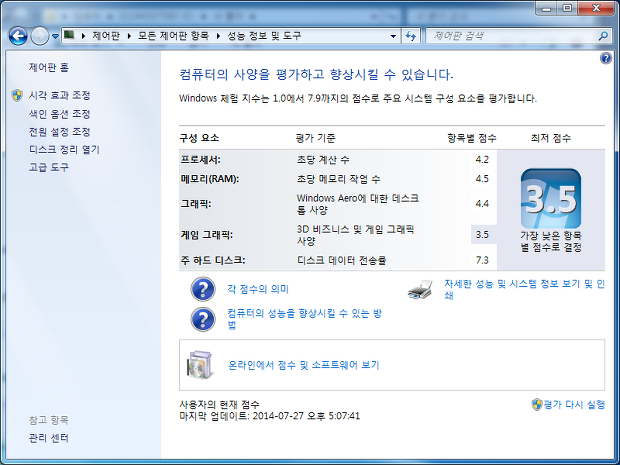The width and height of the screenshot is (620, 465).
Task: Maximize the window
Action: tap(567, 9)
